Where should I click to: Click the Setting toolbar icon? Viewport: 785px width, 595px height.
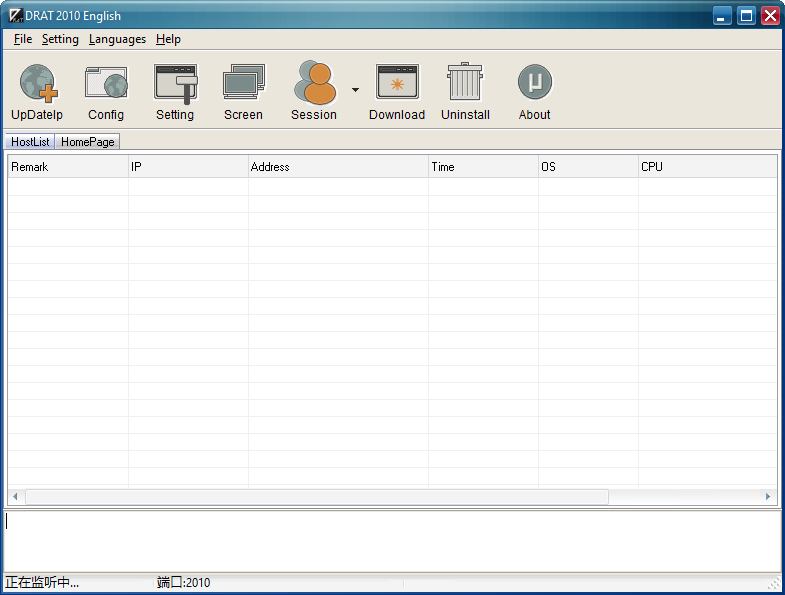175,83
